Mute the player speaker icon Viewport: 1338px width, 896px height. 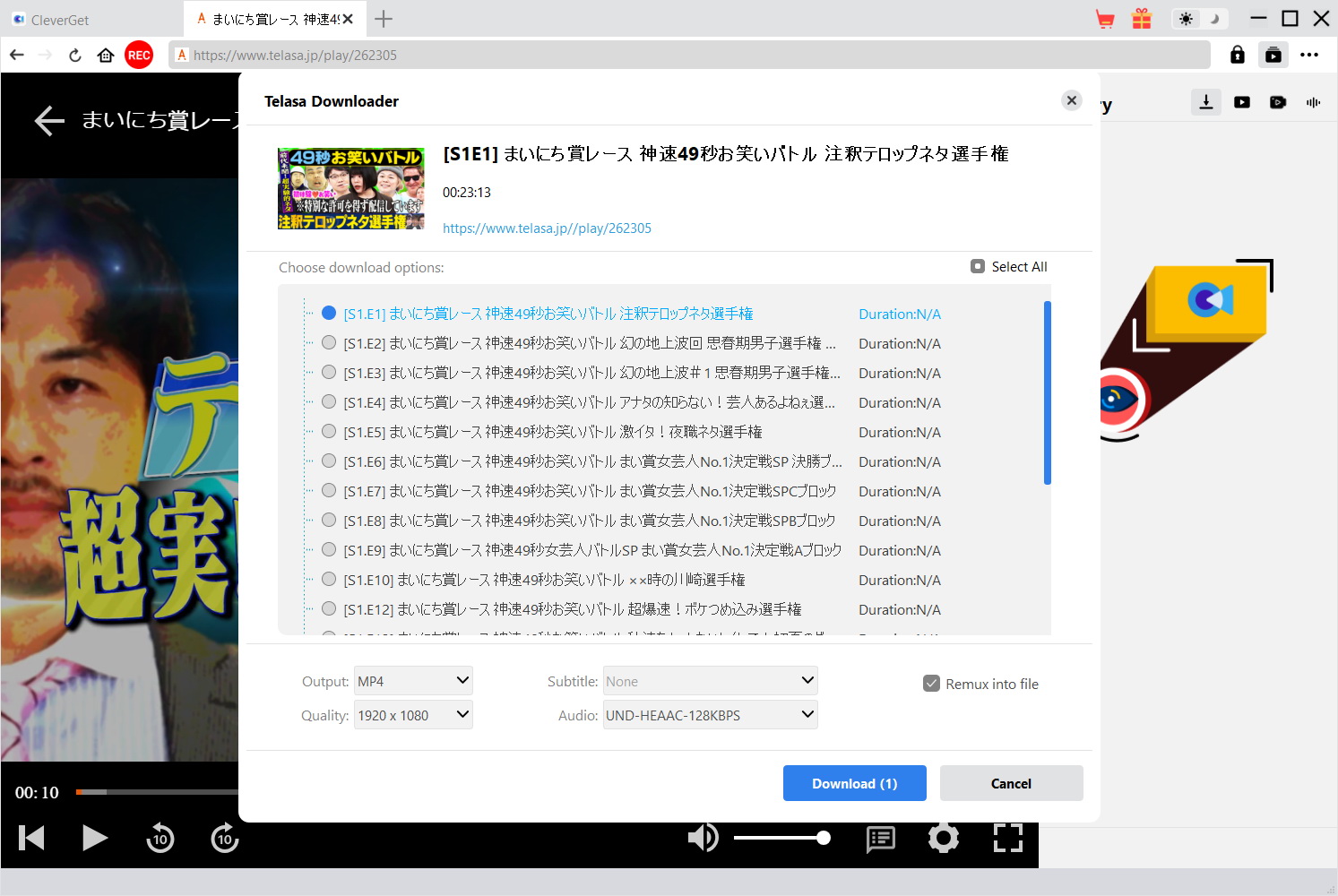click(x=704, y=838)
